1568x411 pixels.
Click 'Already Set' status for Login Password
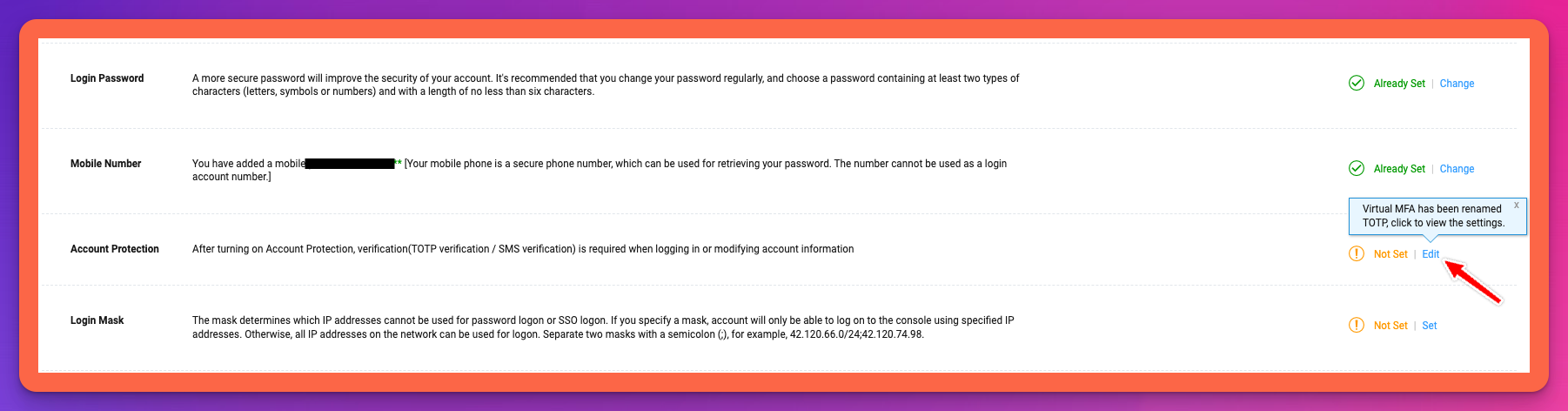(1399, 84)
